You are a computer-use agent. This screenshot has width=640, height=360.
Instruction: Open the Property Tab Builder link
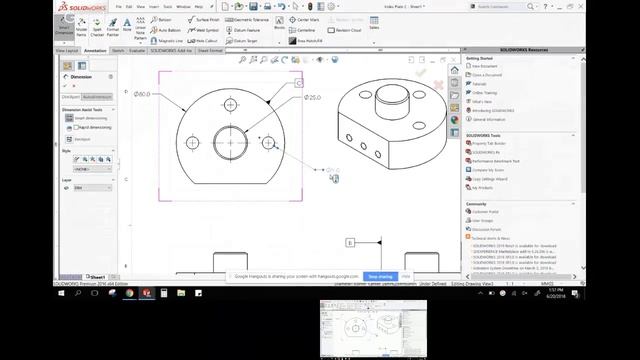pyautogui.click(x=486, y=144)
